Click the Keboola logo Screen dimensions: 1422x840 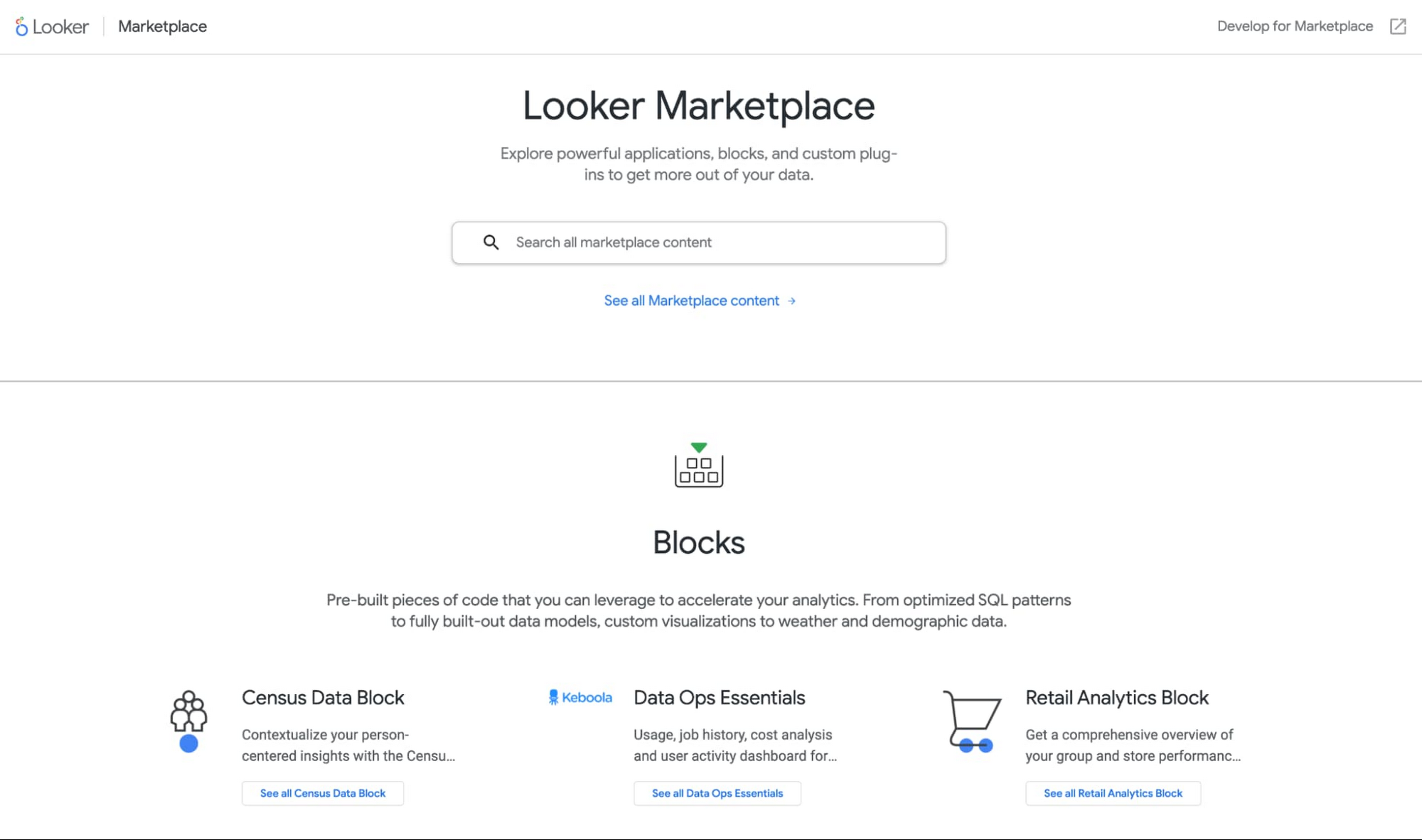[x=580, y=697]
